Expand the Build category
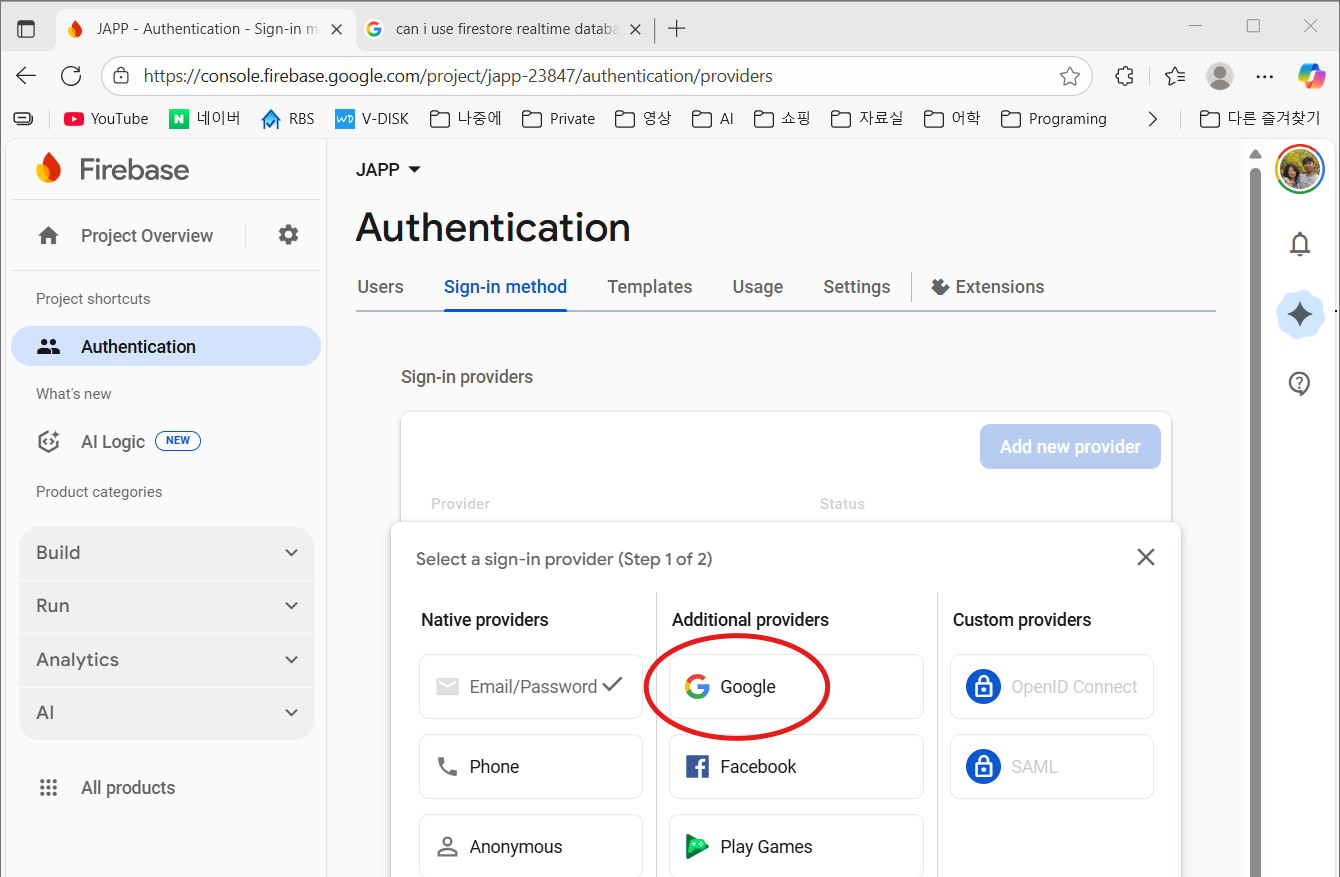 coord(166,553)
